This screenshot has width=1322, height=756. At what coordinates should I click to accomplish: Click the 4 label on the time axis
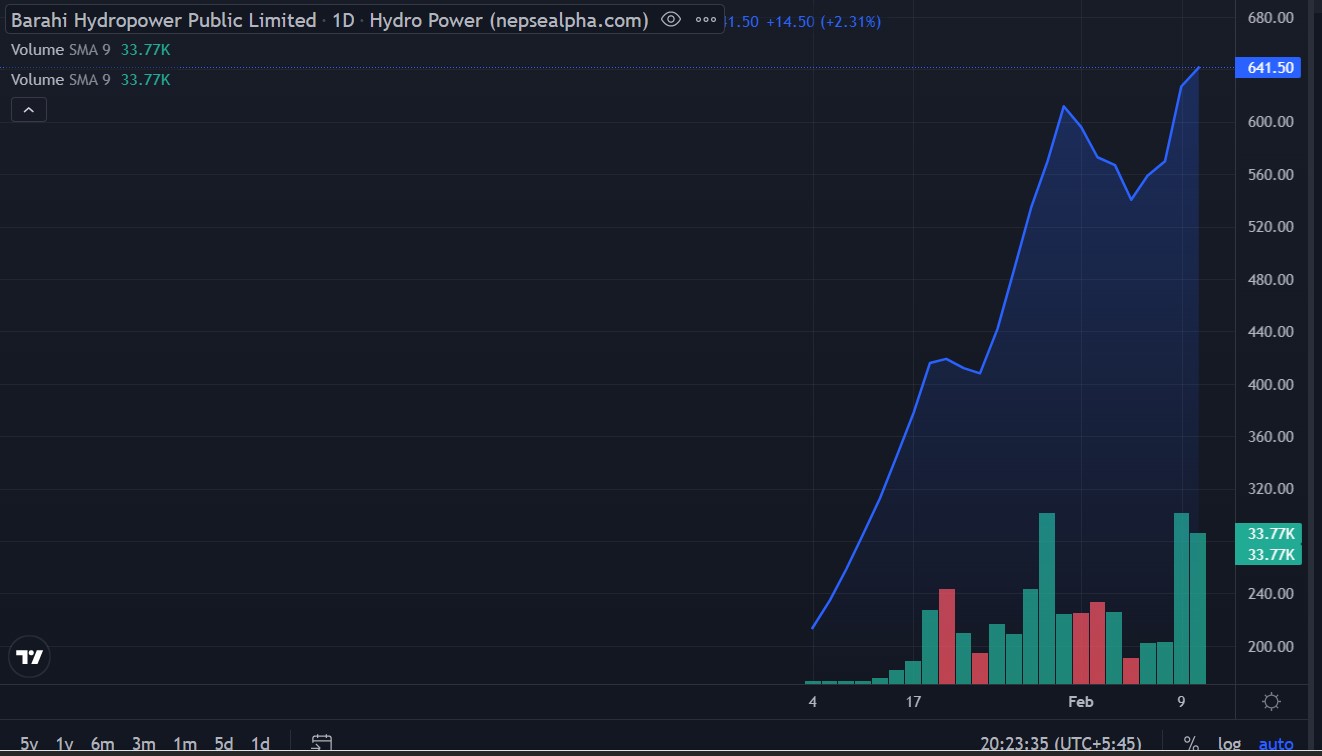pyautogui.click(x=813, y=702)
